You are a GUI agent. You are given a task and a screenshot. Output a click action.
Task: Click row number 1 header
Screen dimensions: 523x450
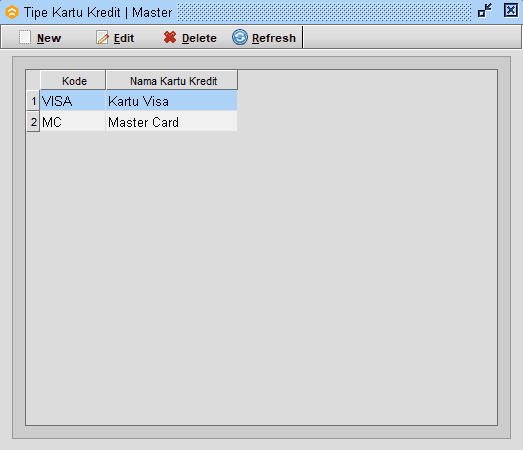click(33, 101)
